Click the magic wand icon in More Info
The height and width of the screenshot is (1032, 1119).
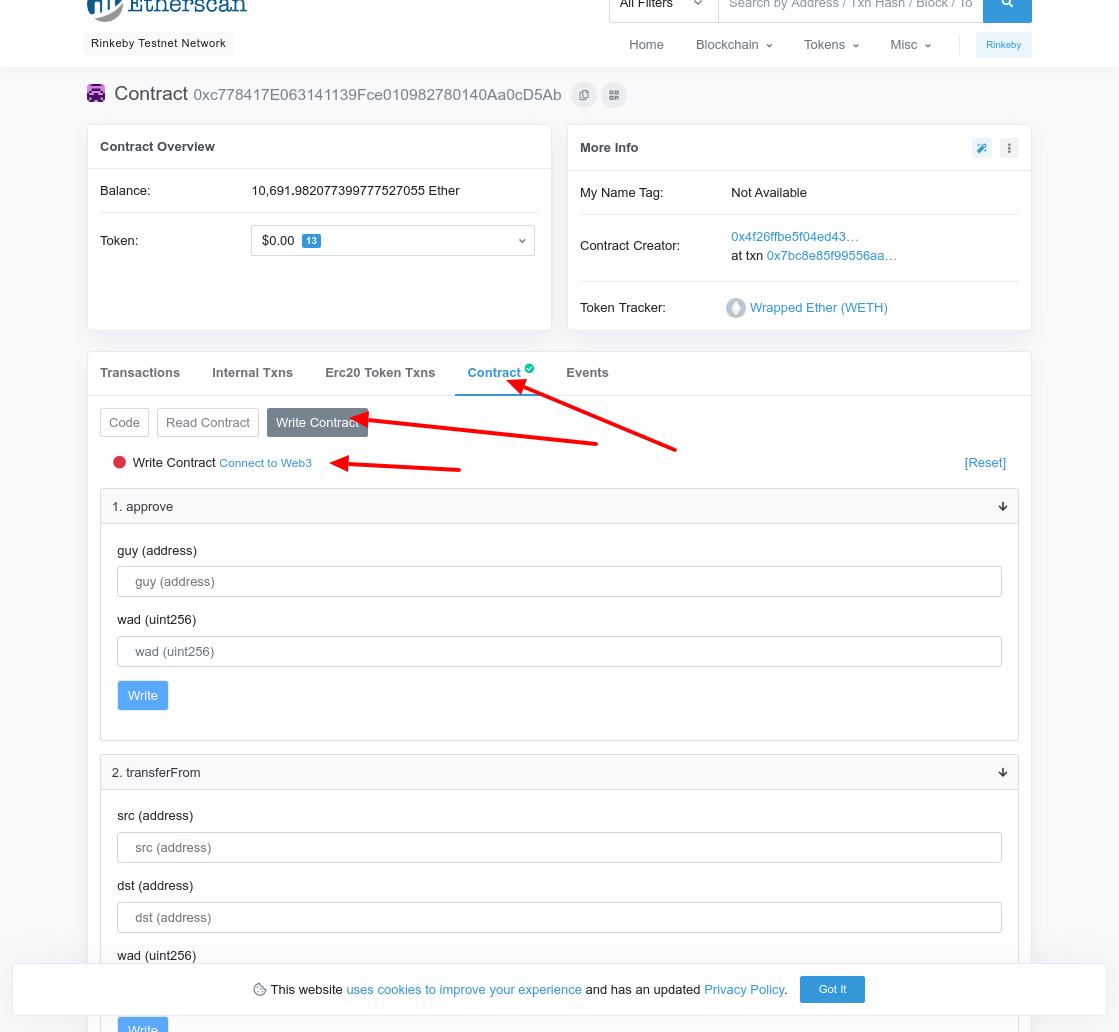(982, 148)
